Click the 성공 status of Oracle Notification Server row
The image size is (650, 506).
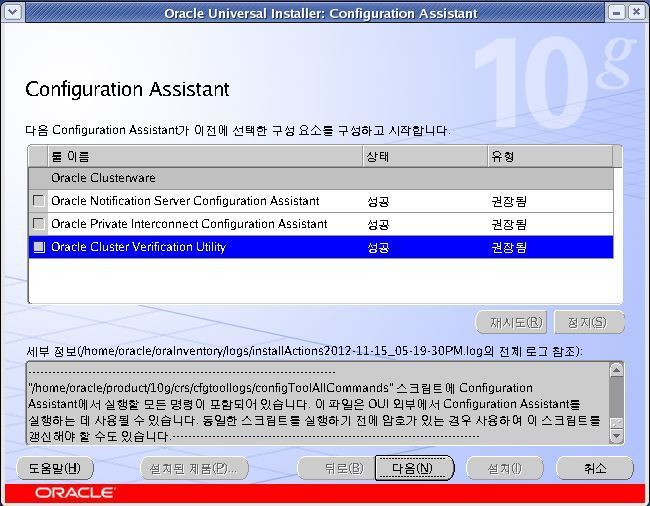coord(378,201)
